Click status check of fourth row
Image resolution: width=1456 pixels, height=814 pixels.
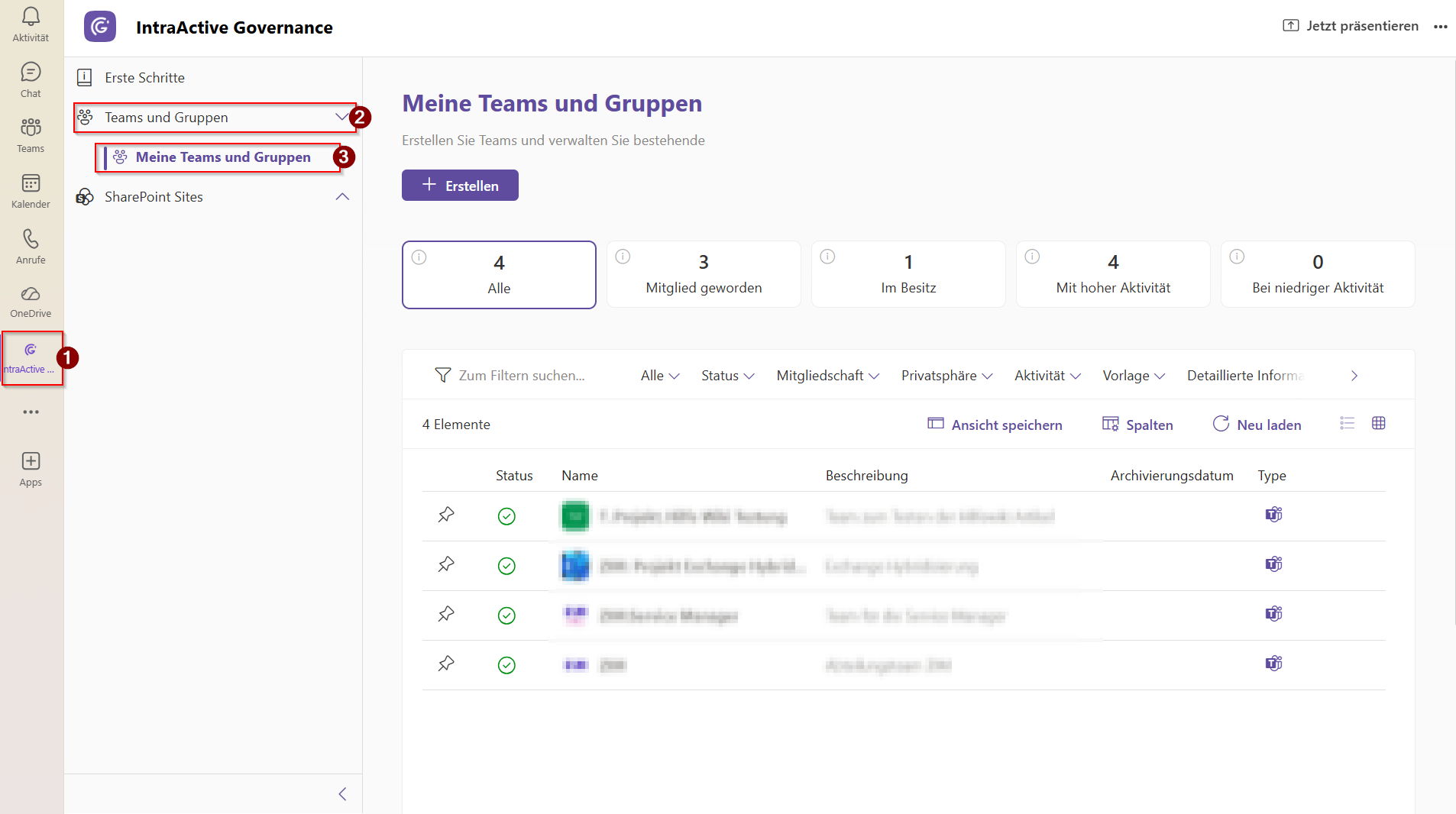[x=506, y=665]
